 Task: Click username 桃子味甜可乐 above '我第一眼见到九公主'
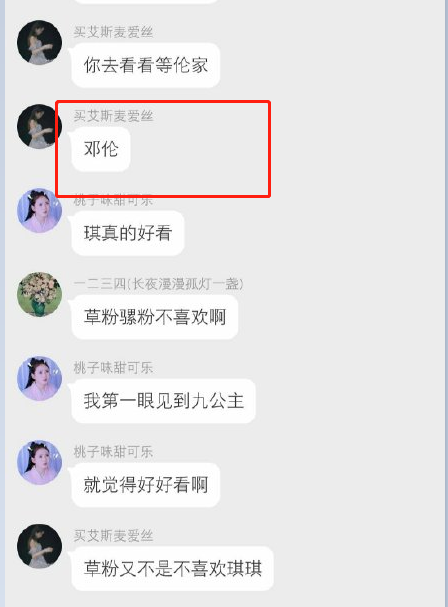tap(113, 368)
